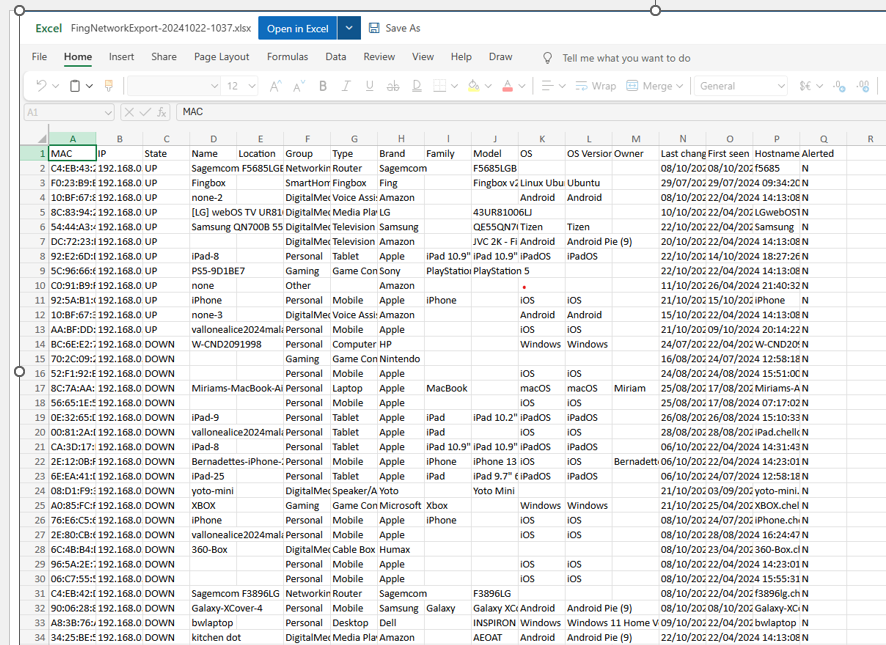Click the Merge cells button

tap(649, 86)
